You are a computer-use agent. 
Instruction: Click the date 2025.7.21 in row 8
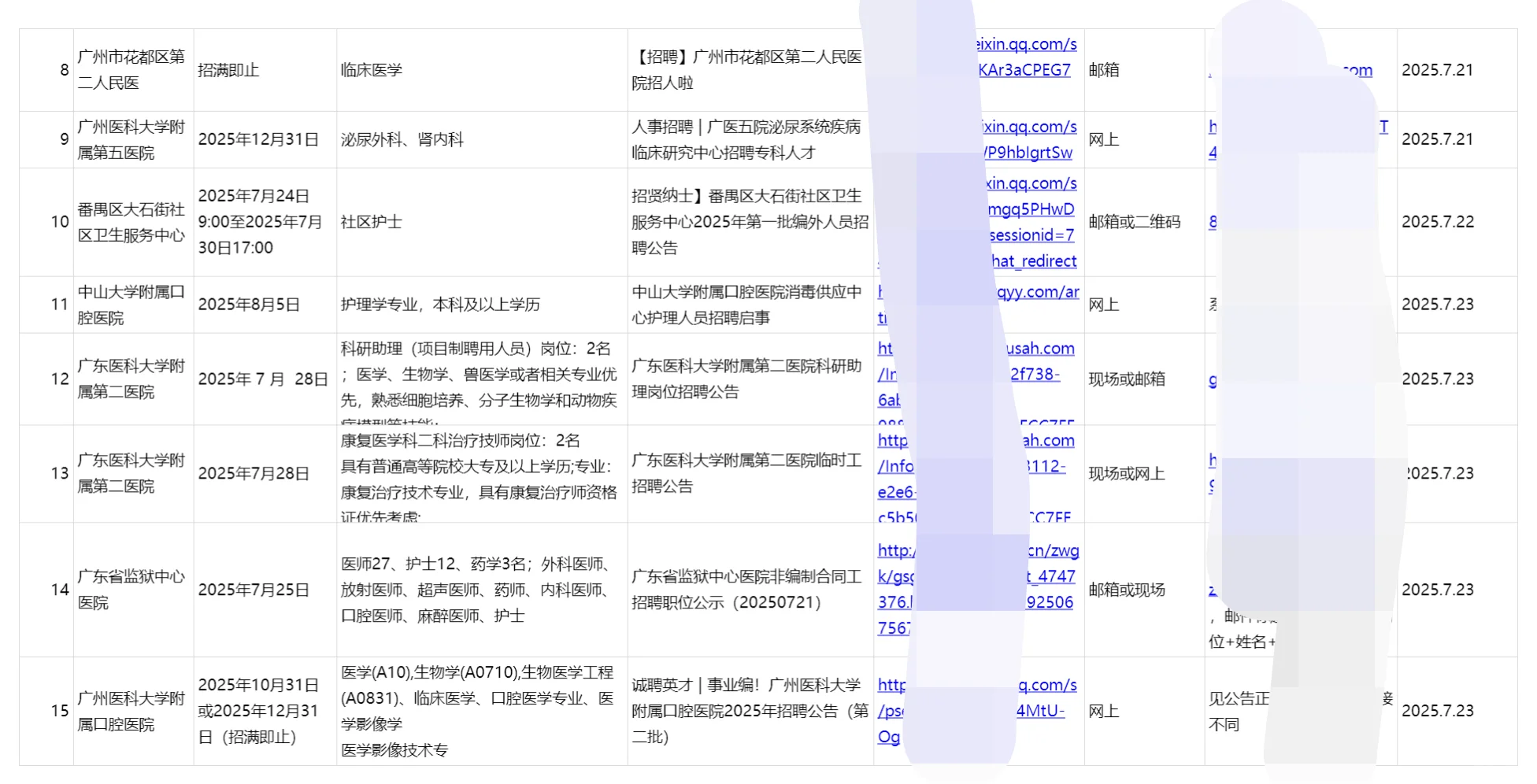tap(1437, 70)
